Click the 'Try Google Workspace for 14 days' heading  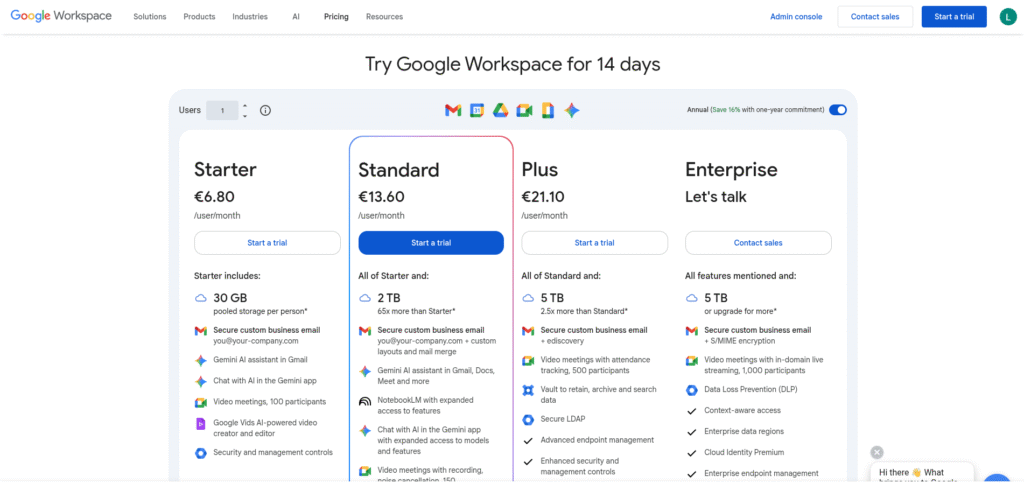513,64
